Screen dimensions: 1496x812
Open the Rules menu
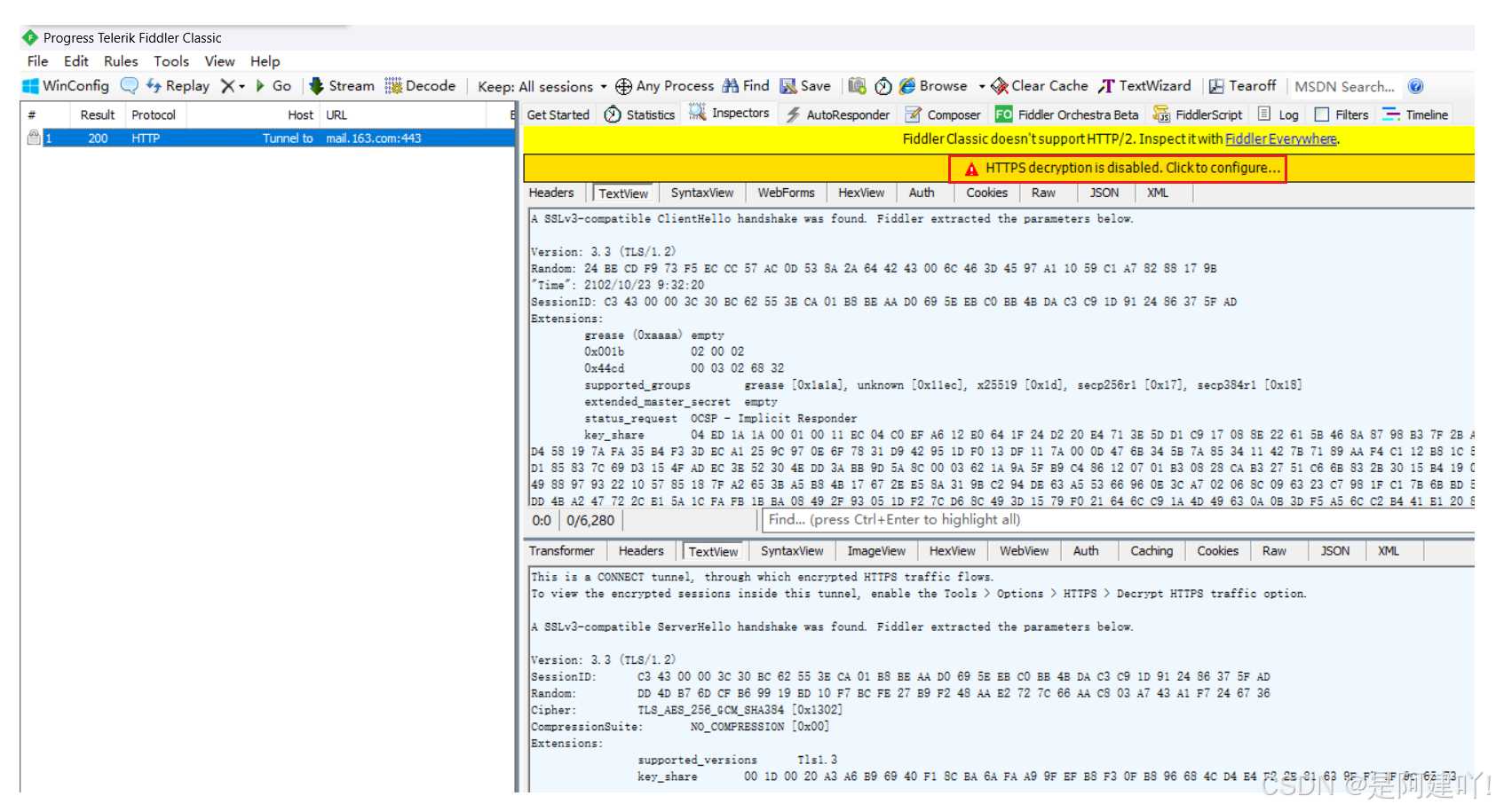(121, 61)
